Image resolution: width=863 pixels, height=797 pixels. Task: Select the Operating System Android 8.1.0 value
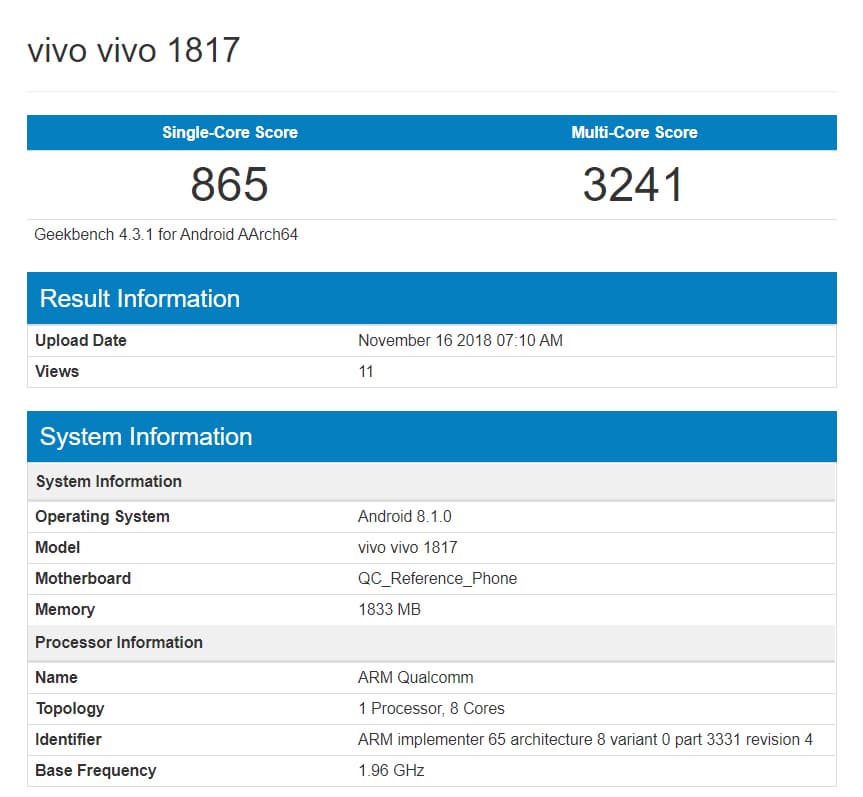click(405, 517)
